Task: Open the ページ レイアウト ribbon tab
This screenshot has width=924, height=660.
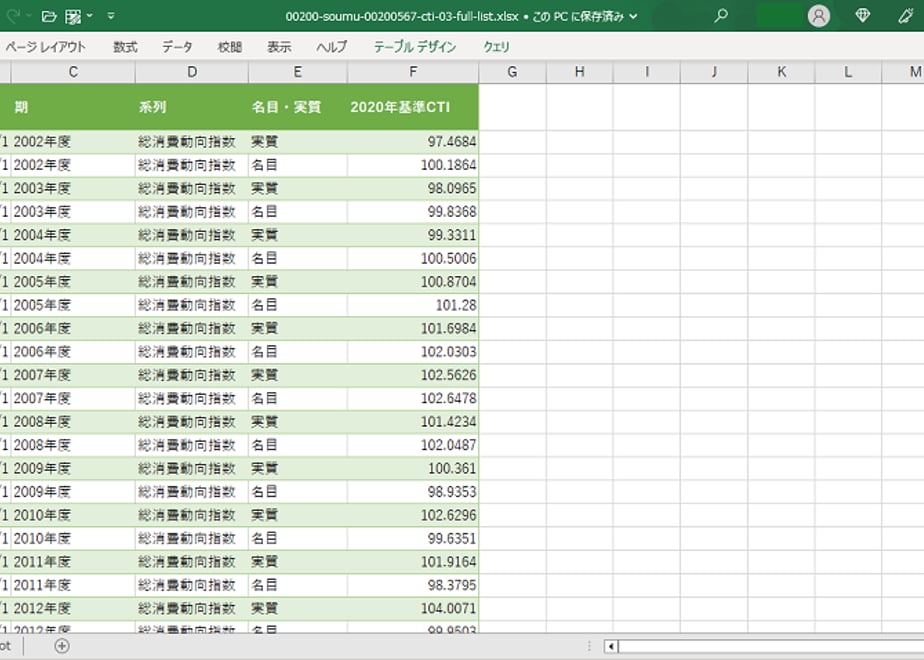Action: [x=45, y=47]
